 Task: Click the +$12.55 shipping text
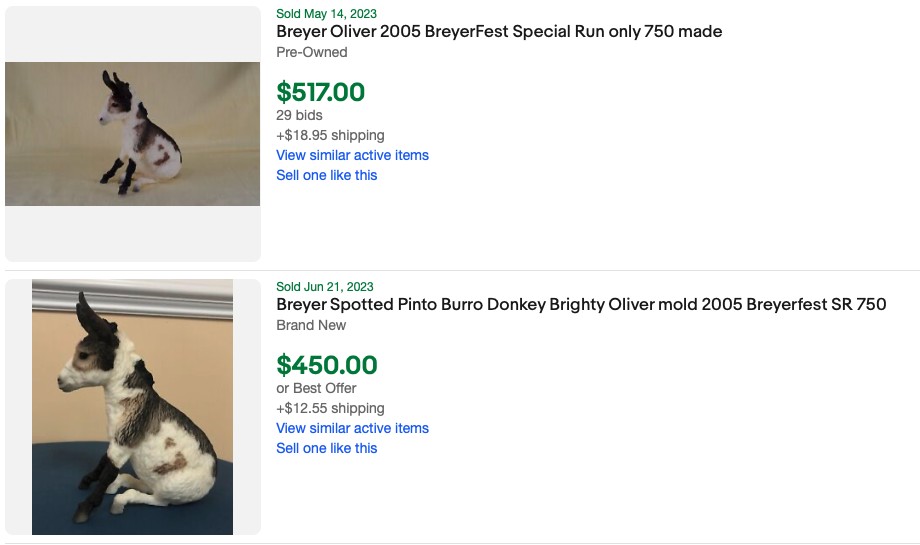(x=330, y=408)
